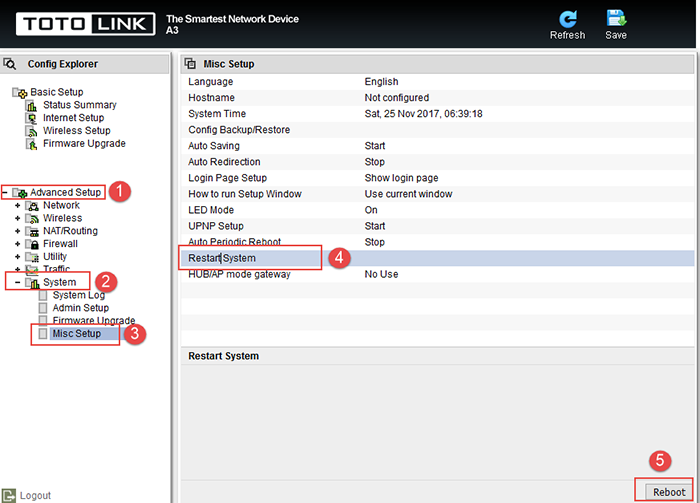Click the Advanced Setup folder icon
The width and height of the screenshot is (700, 503).
tap(20, 193)
